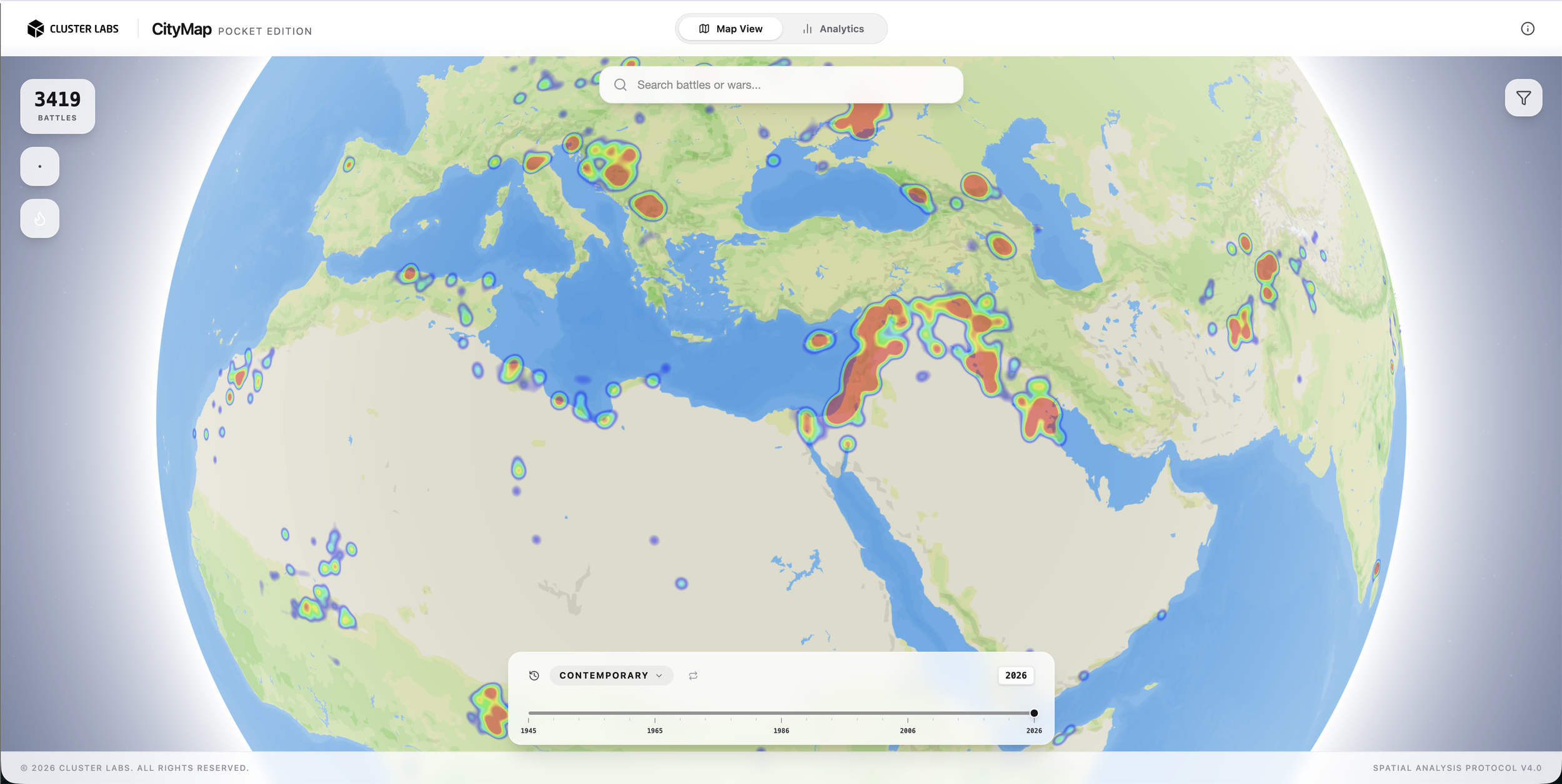The image size is (1562, 784).
Task: Click the magnifier icon in the search bar
Action: coord(620,85)
